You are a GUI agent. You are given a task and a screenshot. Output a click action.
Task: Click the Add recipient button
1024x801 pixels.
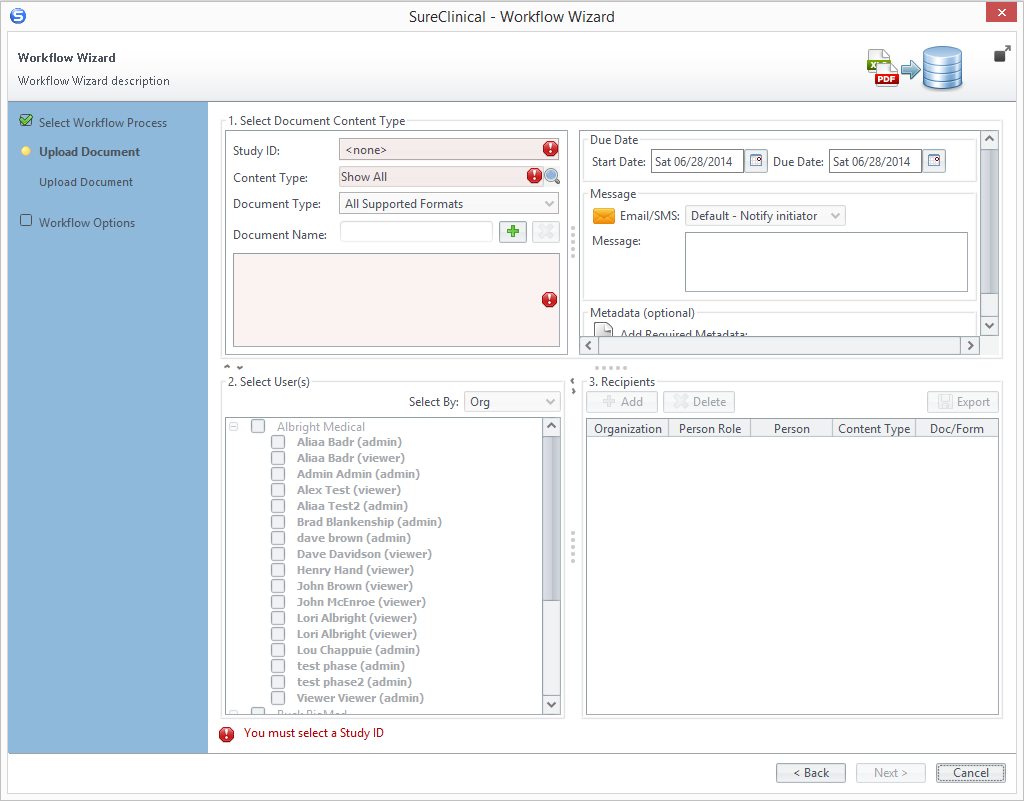coord(622,401)
